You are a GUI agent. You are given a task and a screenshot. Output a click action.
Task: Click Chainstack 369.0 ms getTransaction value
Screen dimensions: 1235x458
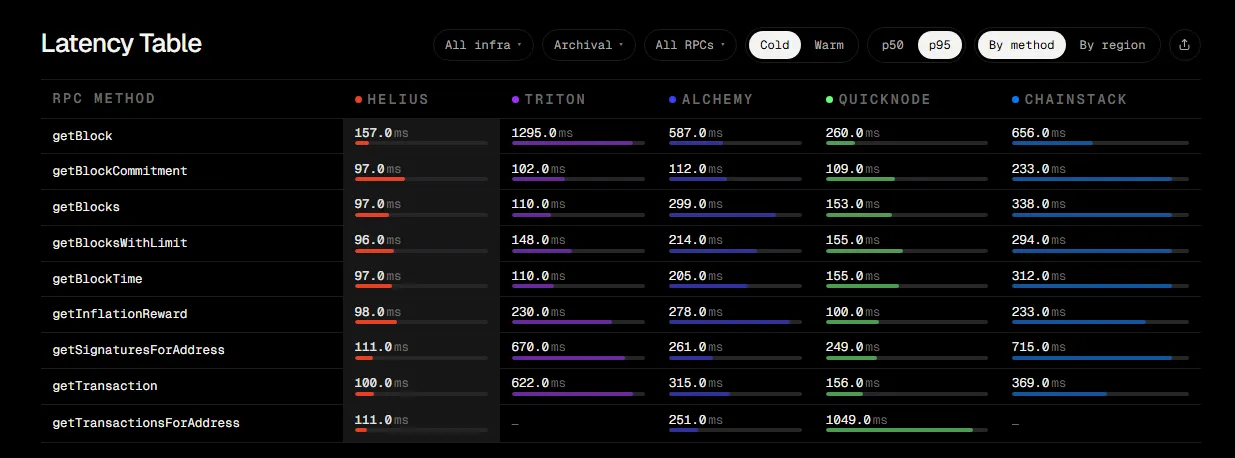click(x=1038, y=383)
